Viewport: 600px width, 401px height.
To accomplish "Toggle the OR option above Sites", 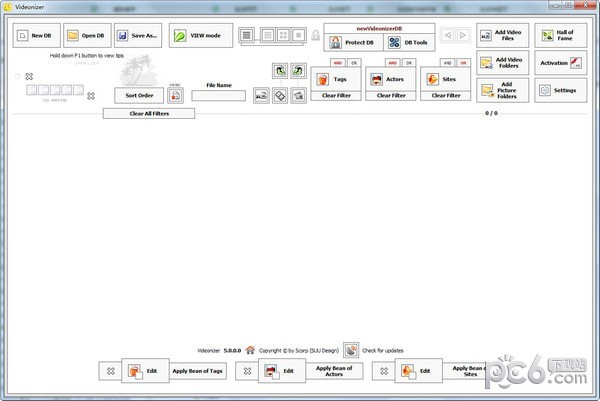I will [x=462, y=62].
